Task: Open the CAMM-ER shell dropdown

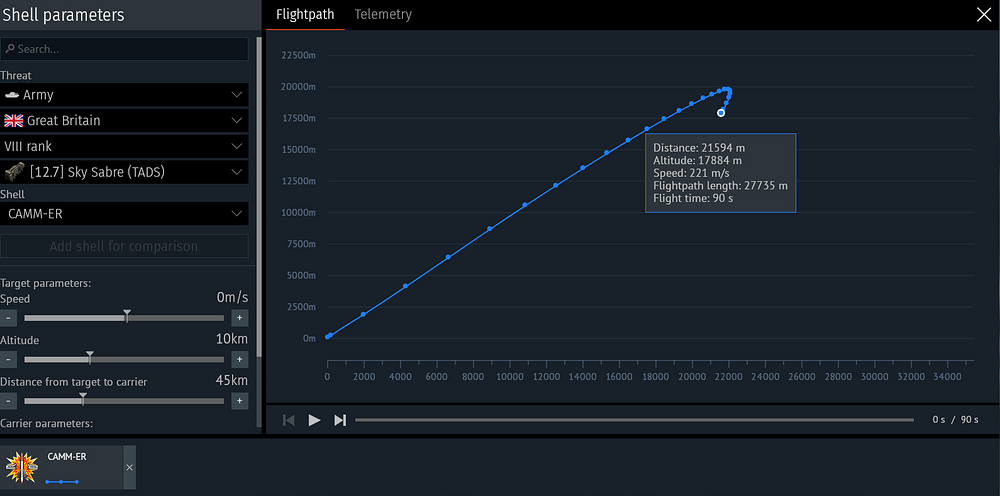Action: tap(124, 214)
